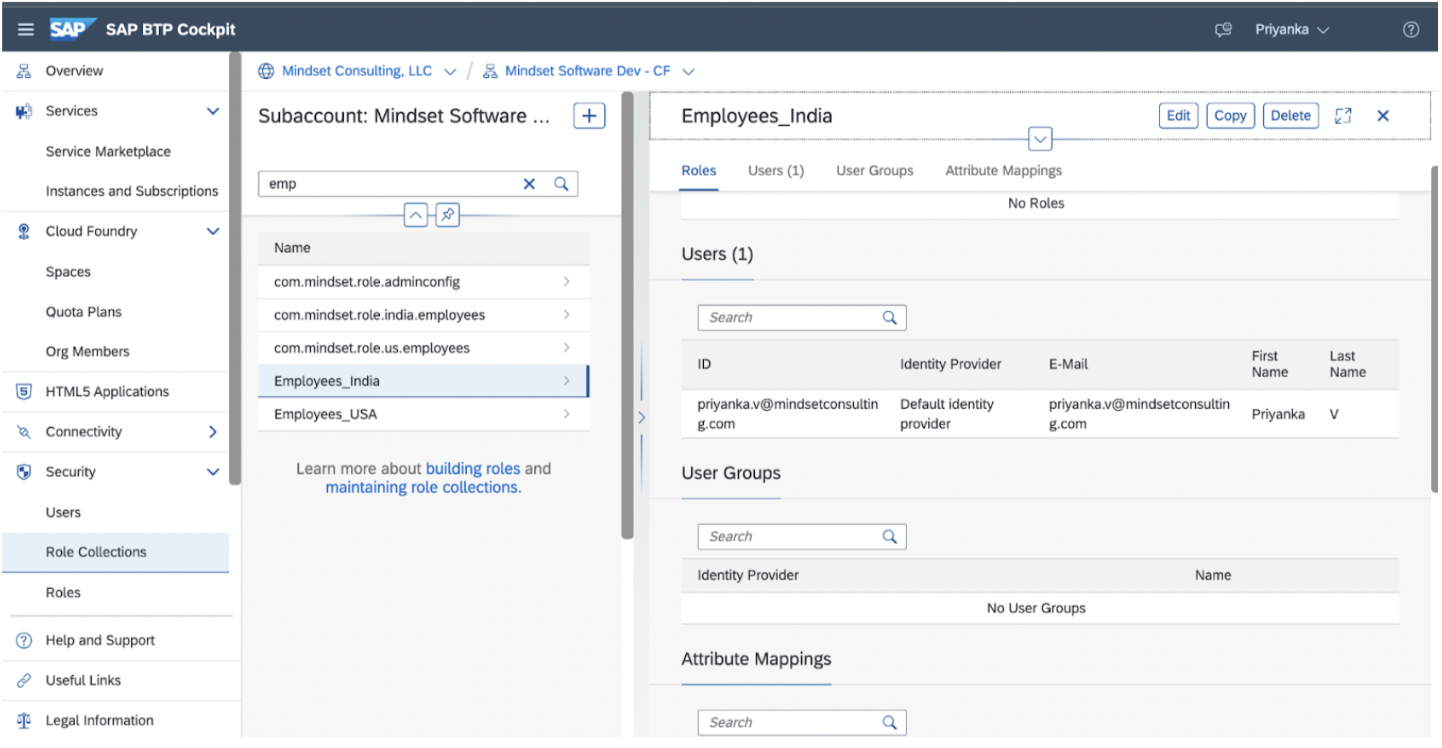Open the Employees_India header details chevron
This screenshot has height=748, width=1442.
(x=1039, y=138)
